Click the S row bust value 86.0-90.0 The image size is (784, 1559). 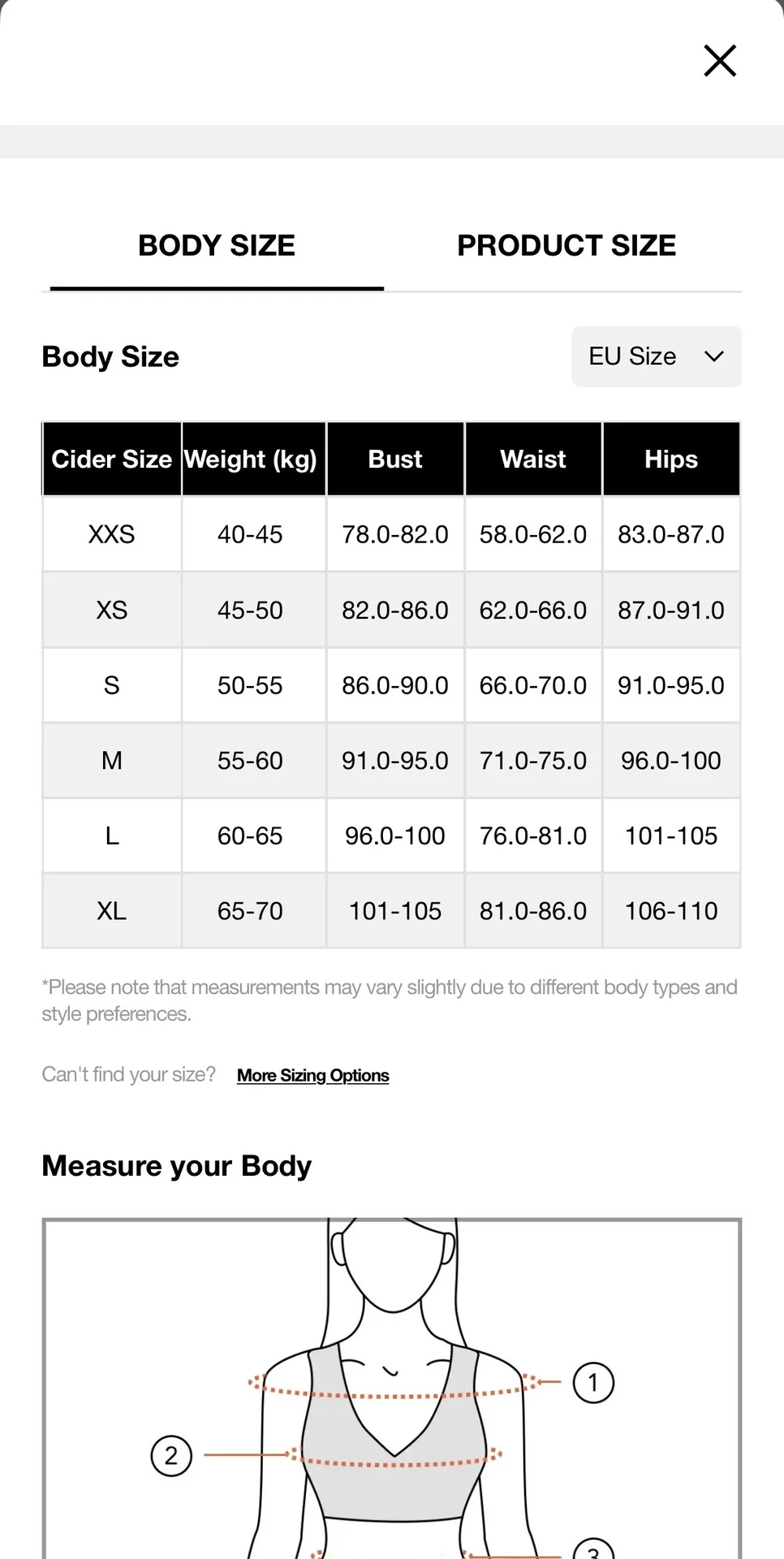395,685
